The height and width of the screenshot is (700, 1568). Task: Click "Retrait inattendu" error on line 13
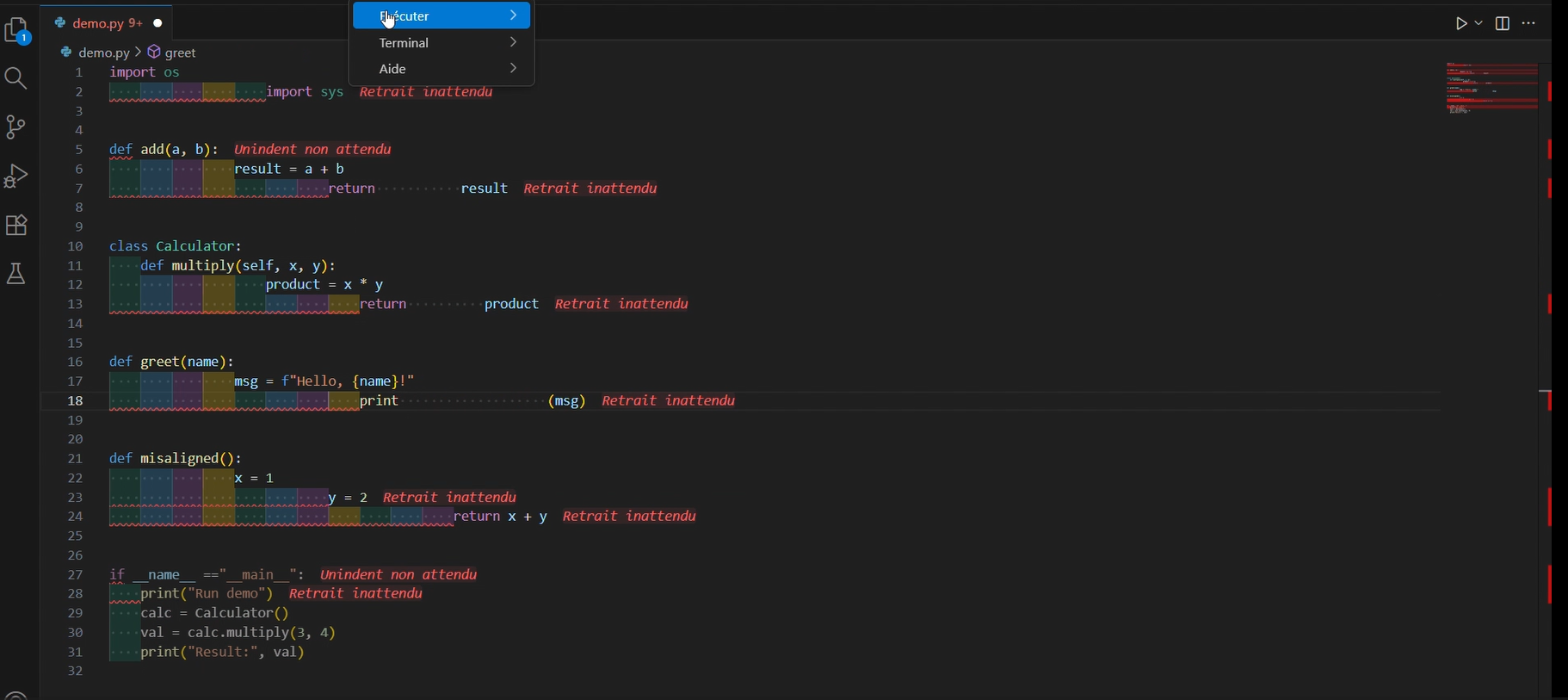621,304
